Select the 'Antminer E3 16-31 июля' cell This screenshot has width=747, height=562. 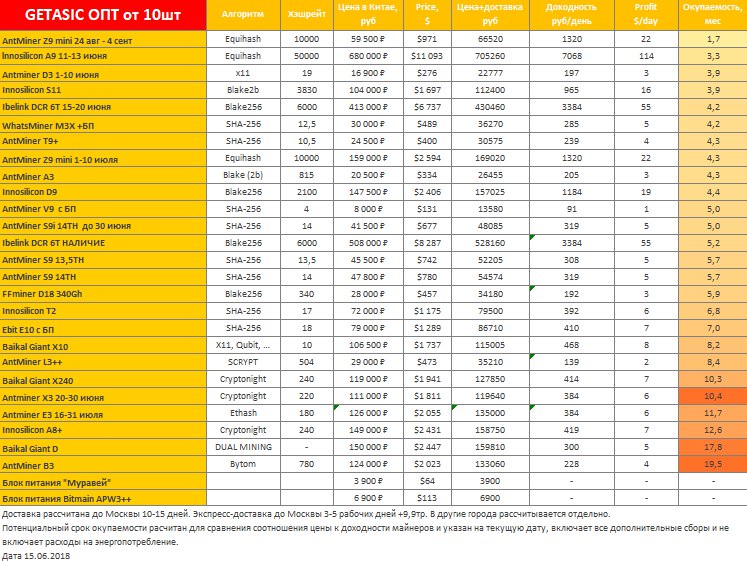(x=103, y=413)
